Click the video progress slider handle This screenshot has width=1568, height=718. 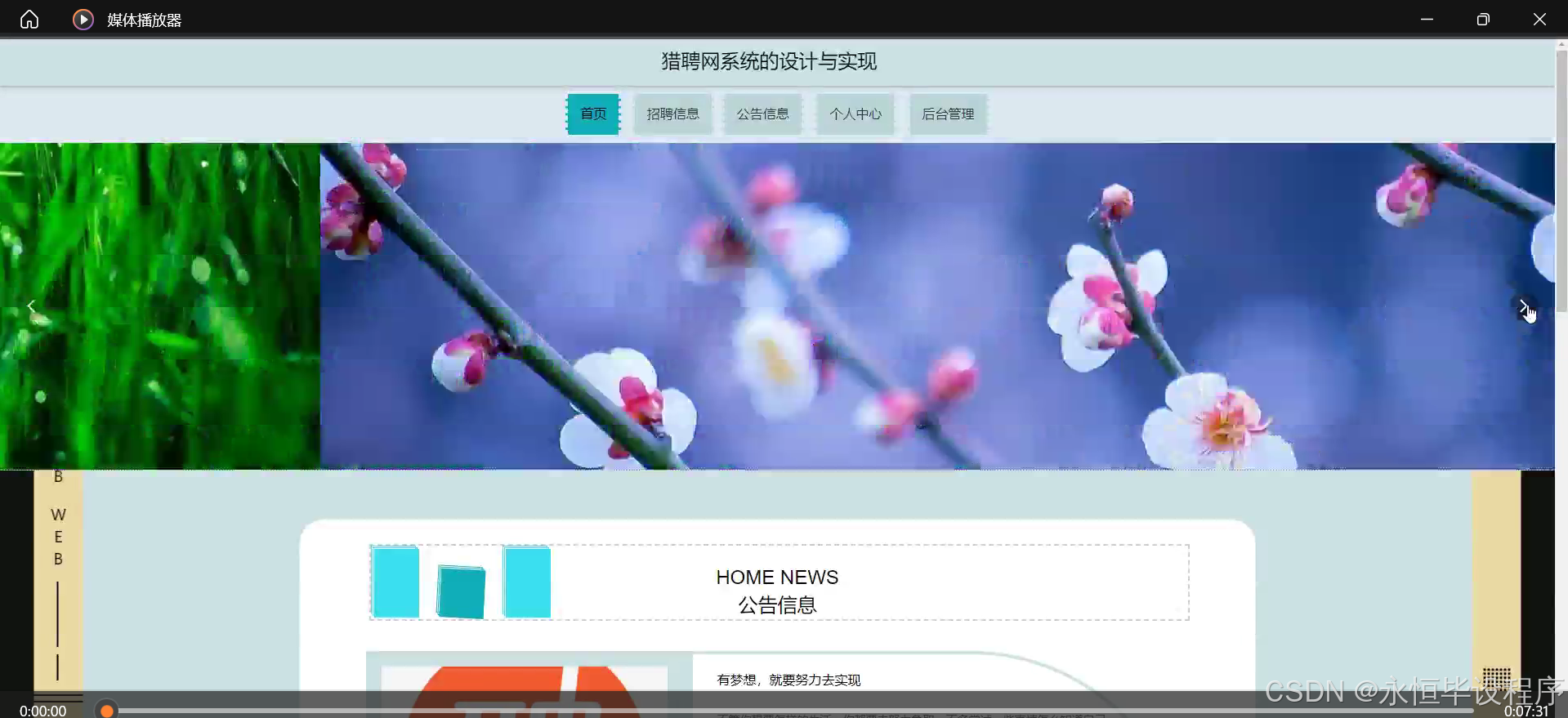click(x=106, y=711)
